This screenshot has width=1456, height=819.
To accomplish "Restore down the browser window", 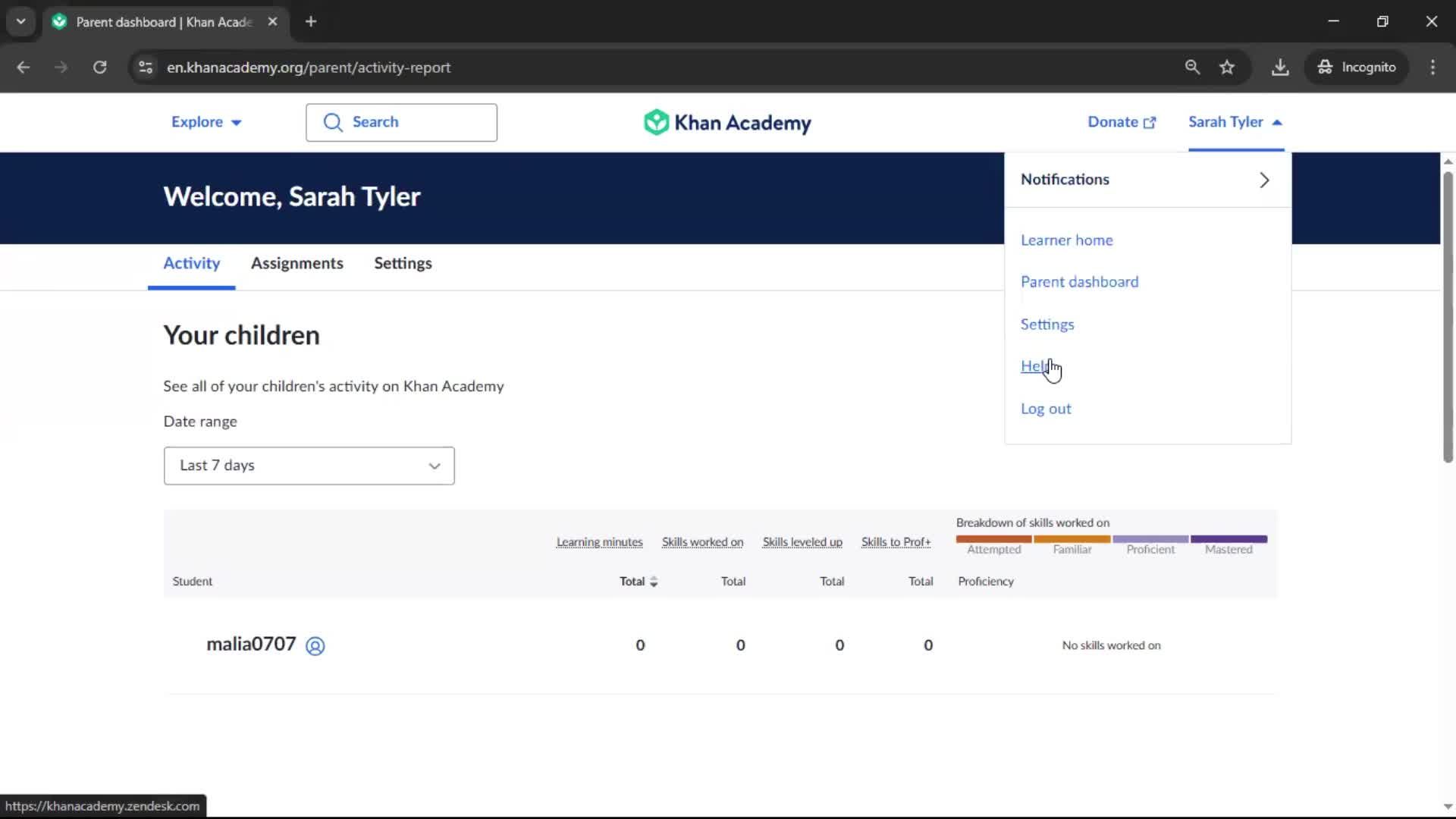I will coord(1382,21).
